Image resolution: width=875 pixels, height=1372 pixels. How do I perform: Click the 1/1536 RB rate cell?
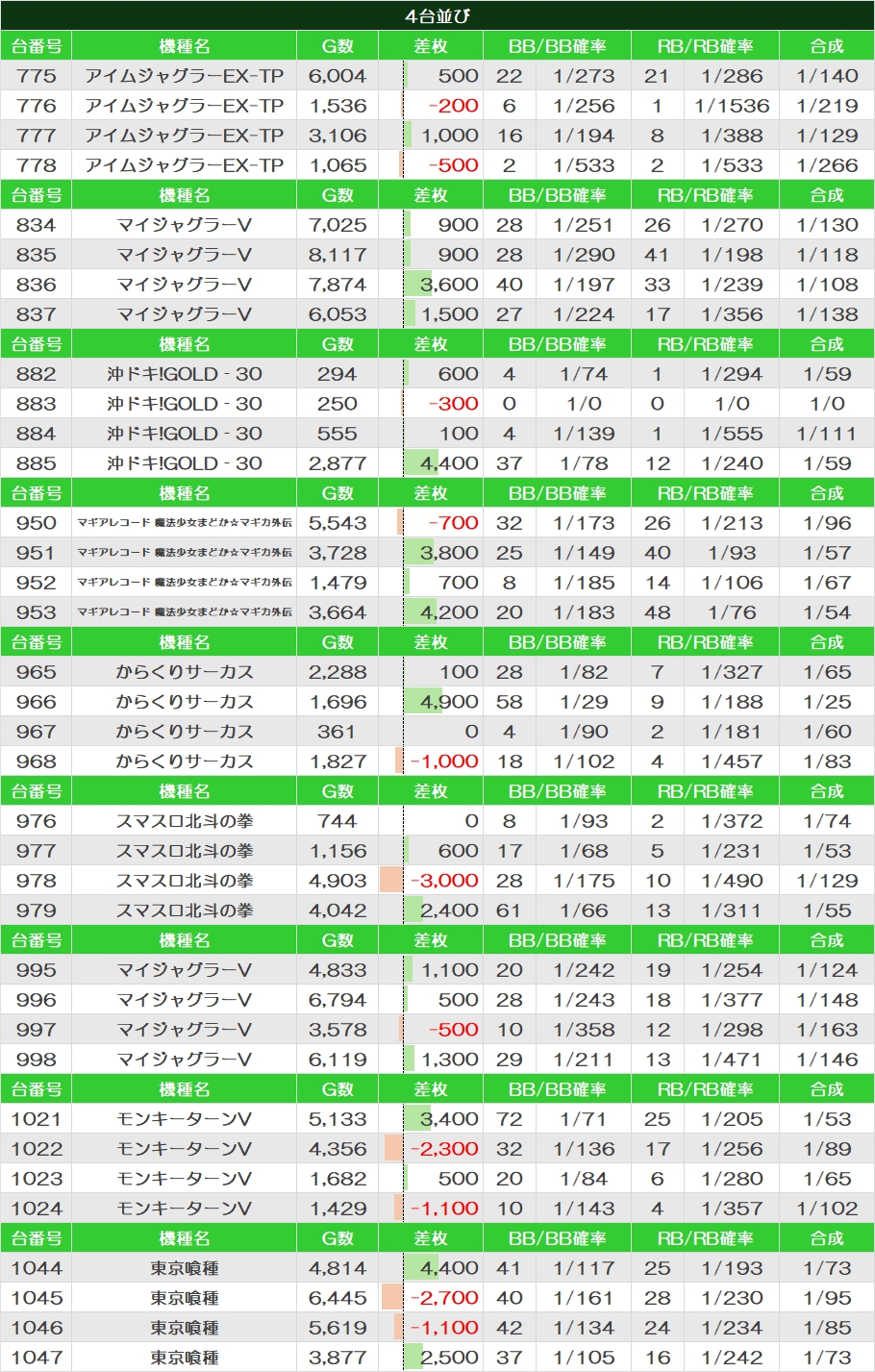(732, 106)
